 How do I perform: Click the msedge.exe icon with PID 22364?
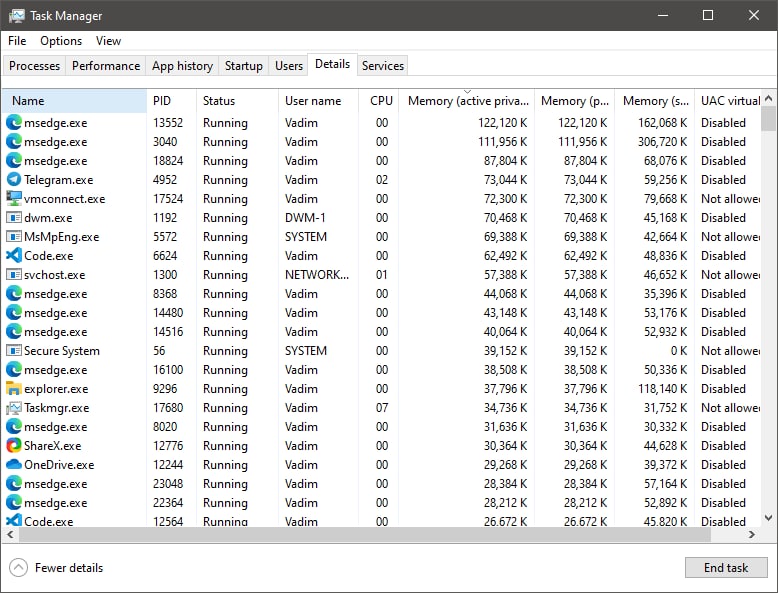point(14,503)
